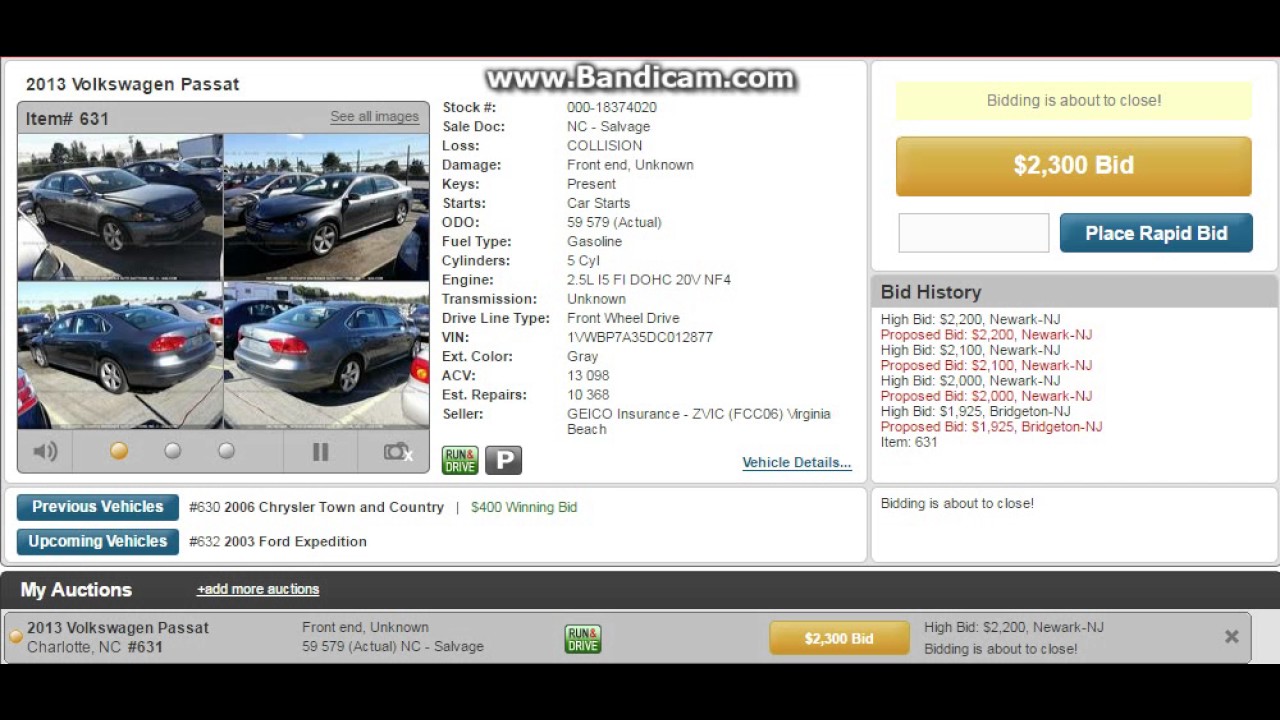Click the Bid History panel header

1074,292
